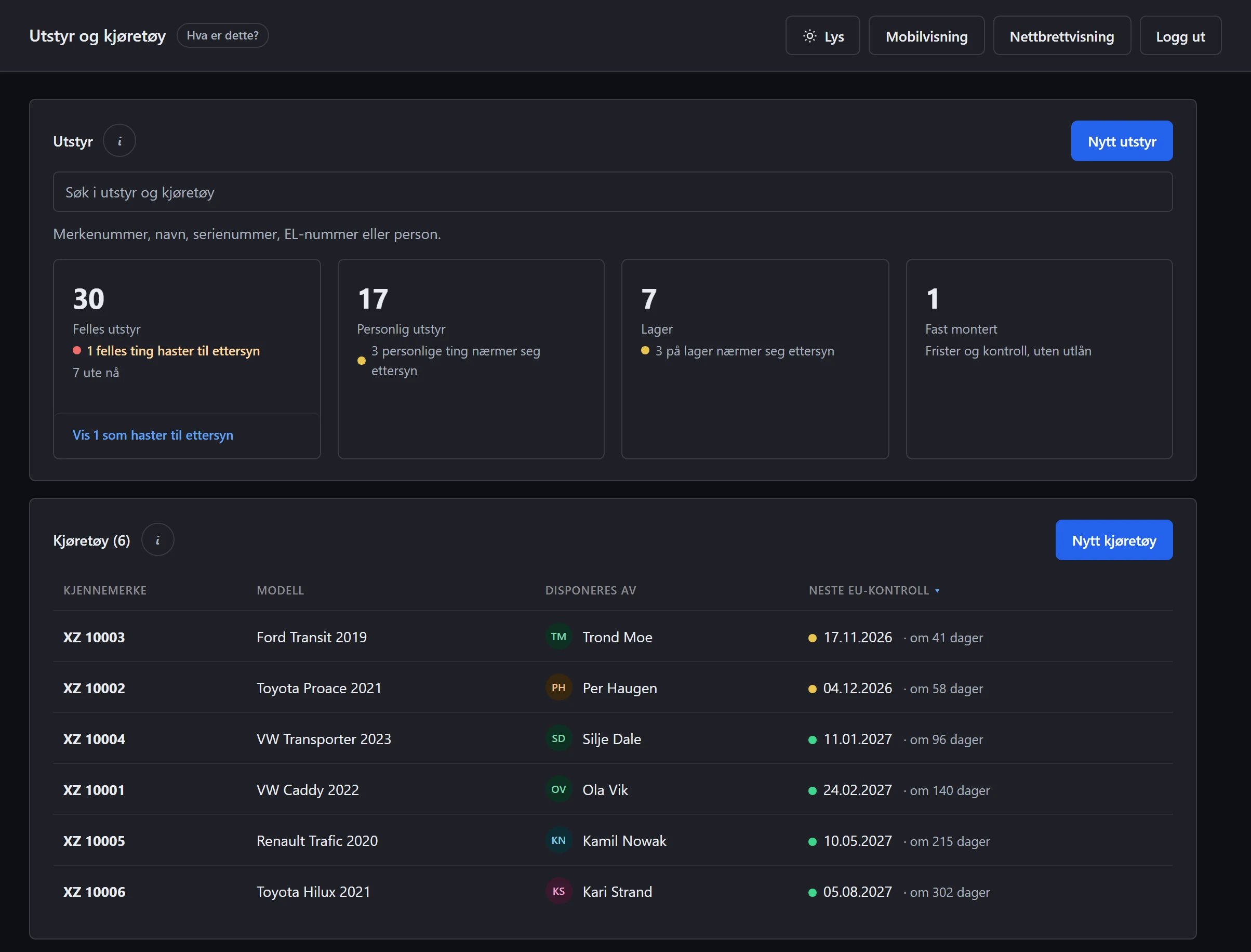The height and width of the screenshot is (952, 1251).
Task: Click PH avatar for Per Haugen
Action: 558,688
